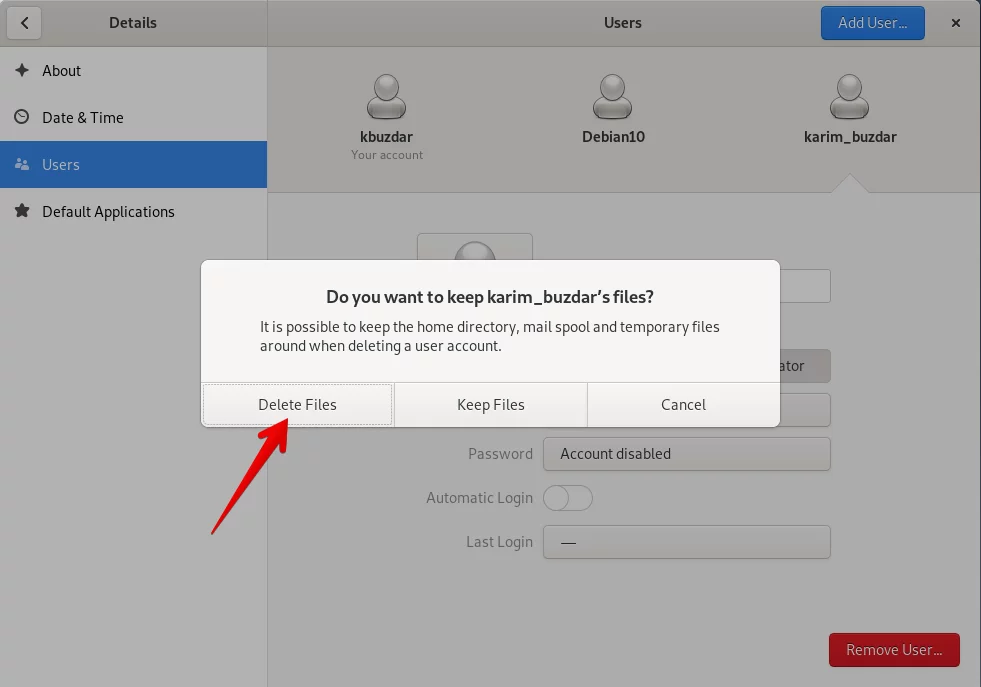Open the Default Applications panel
981x687 pixels.
(133, 211)
